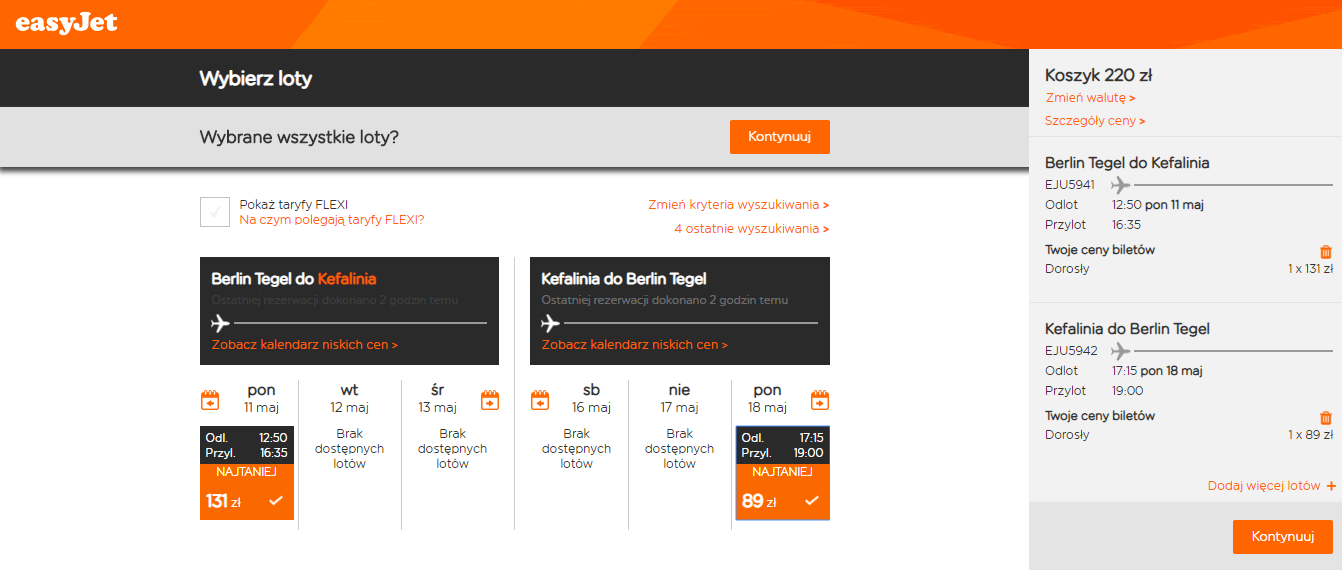
Task: Open 4 ostatnie wyszukiwania
Action: (752, 229)
